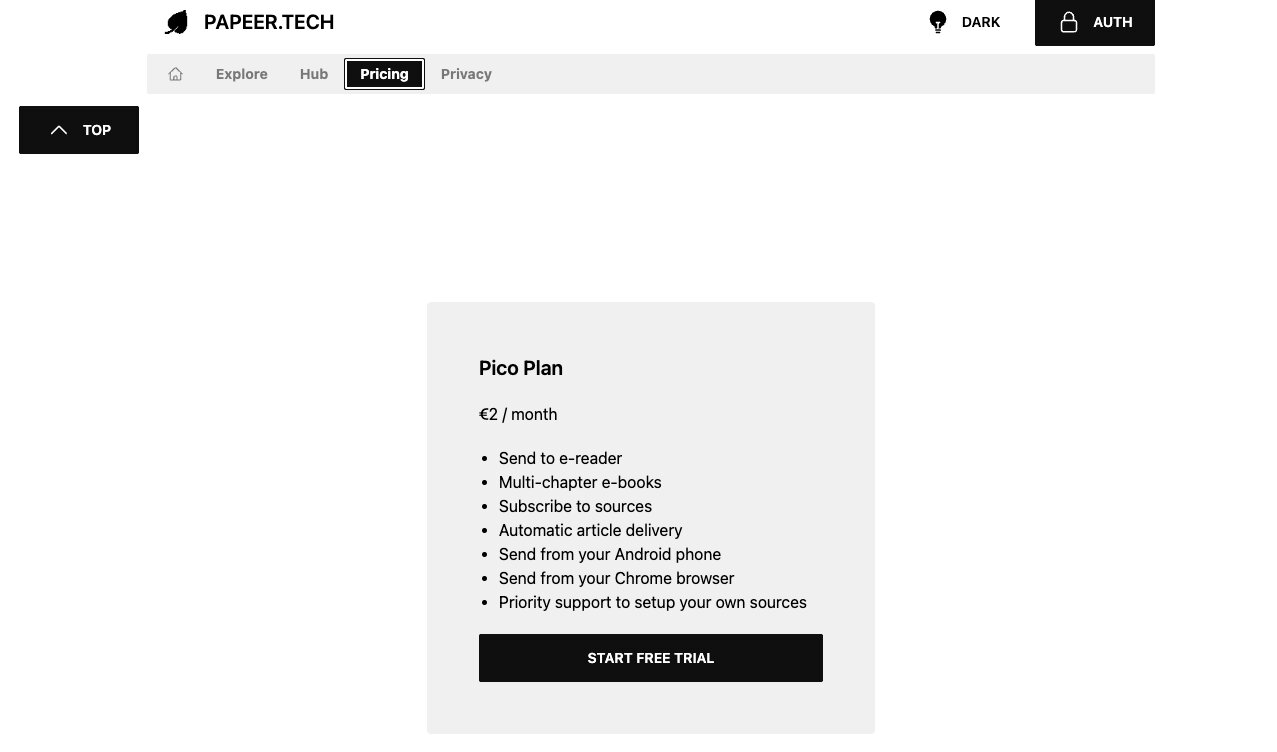Open the Explore tab
Viewport: 1277px width, 752px height.
(x=242, y=74)
